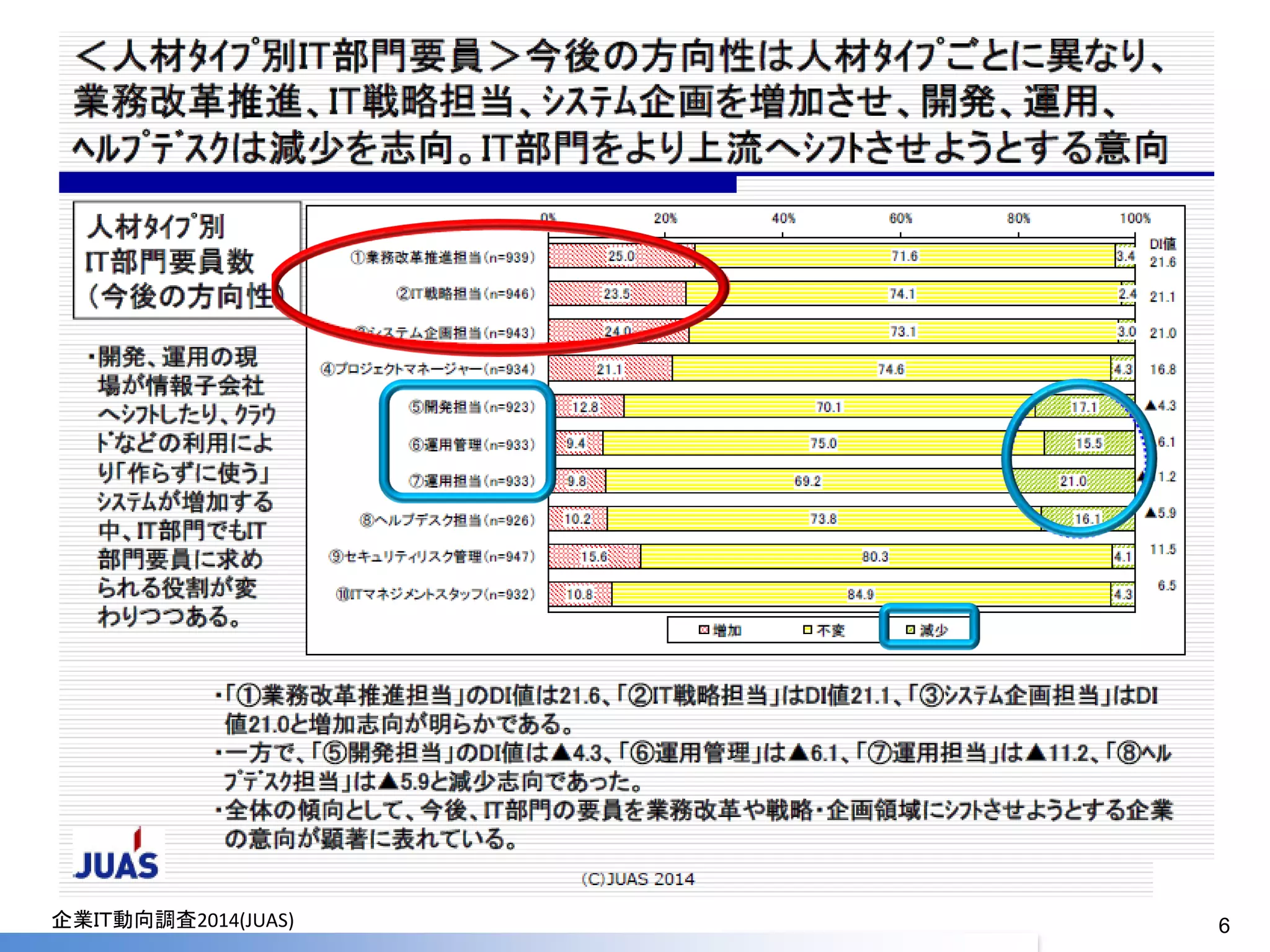This screenshot has height=952, width=1270.
Task: Click the 73.1 unchanged bar segment
Action: click(904, 332)
